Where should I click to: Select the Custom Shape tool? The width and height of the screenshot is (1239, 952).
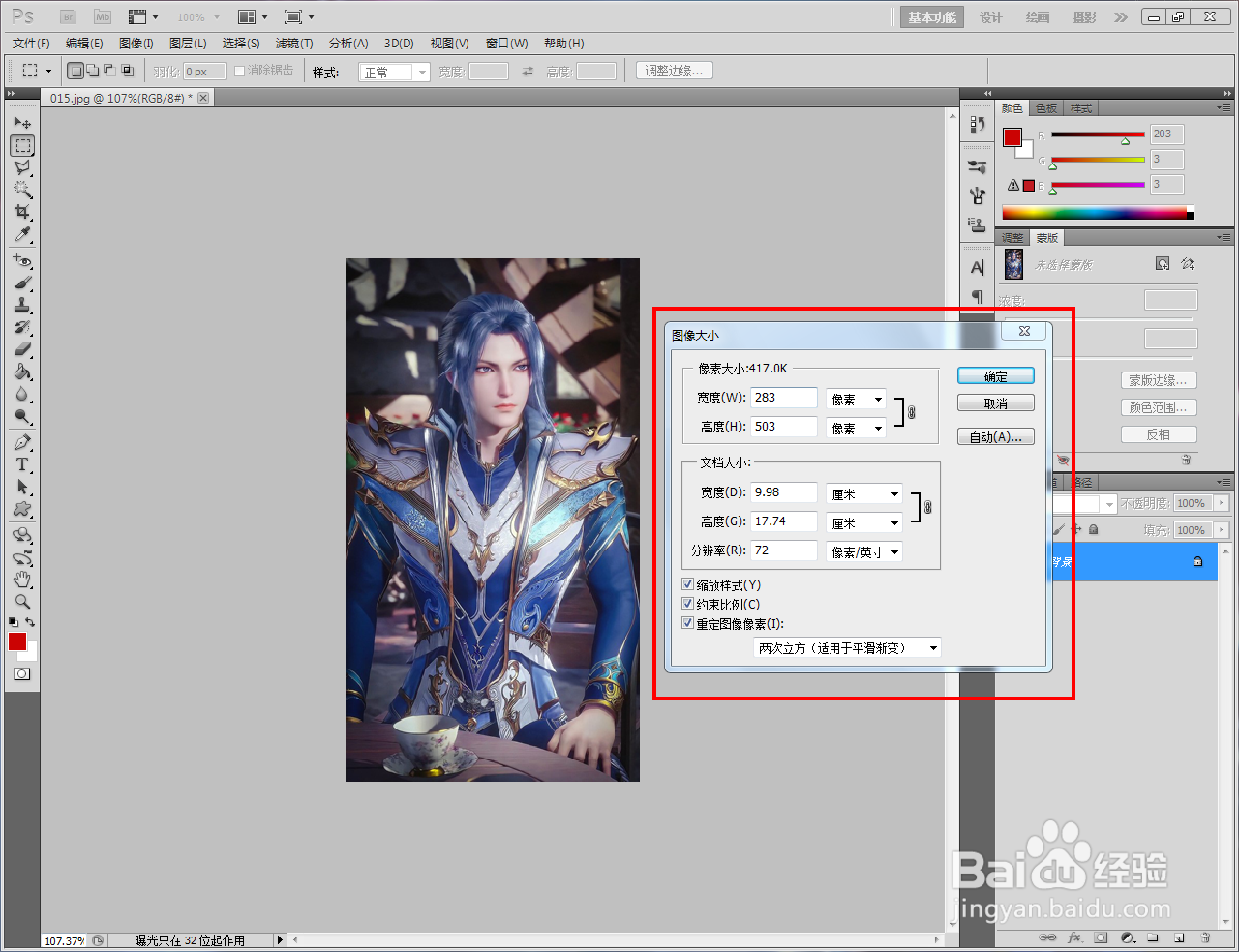click(x=22, y=510)
